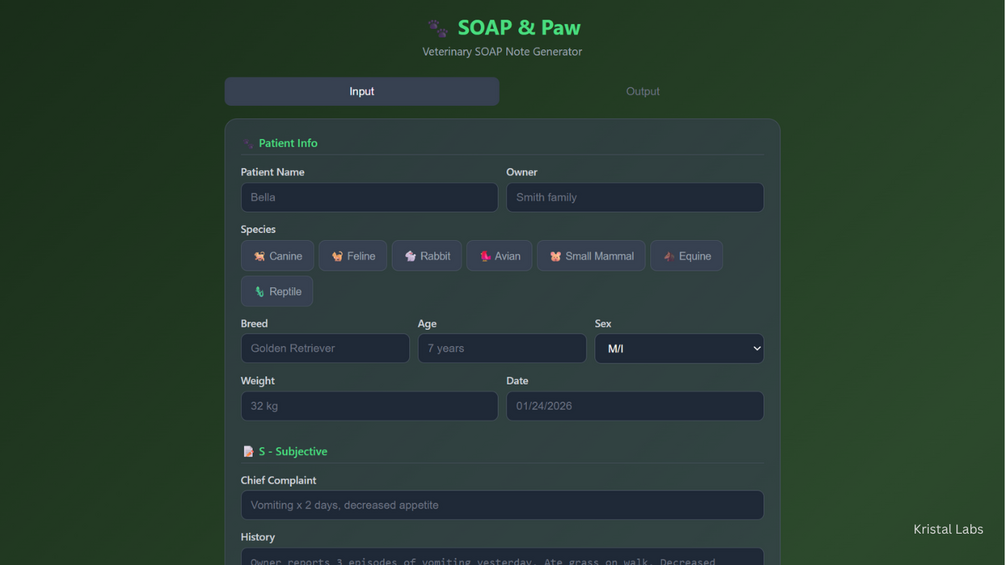Image resolution: width=1005 pixels, height=565 pixels.
Task: Click the dog icon on Canine
Action: (x=259, y=257)
